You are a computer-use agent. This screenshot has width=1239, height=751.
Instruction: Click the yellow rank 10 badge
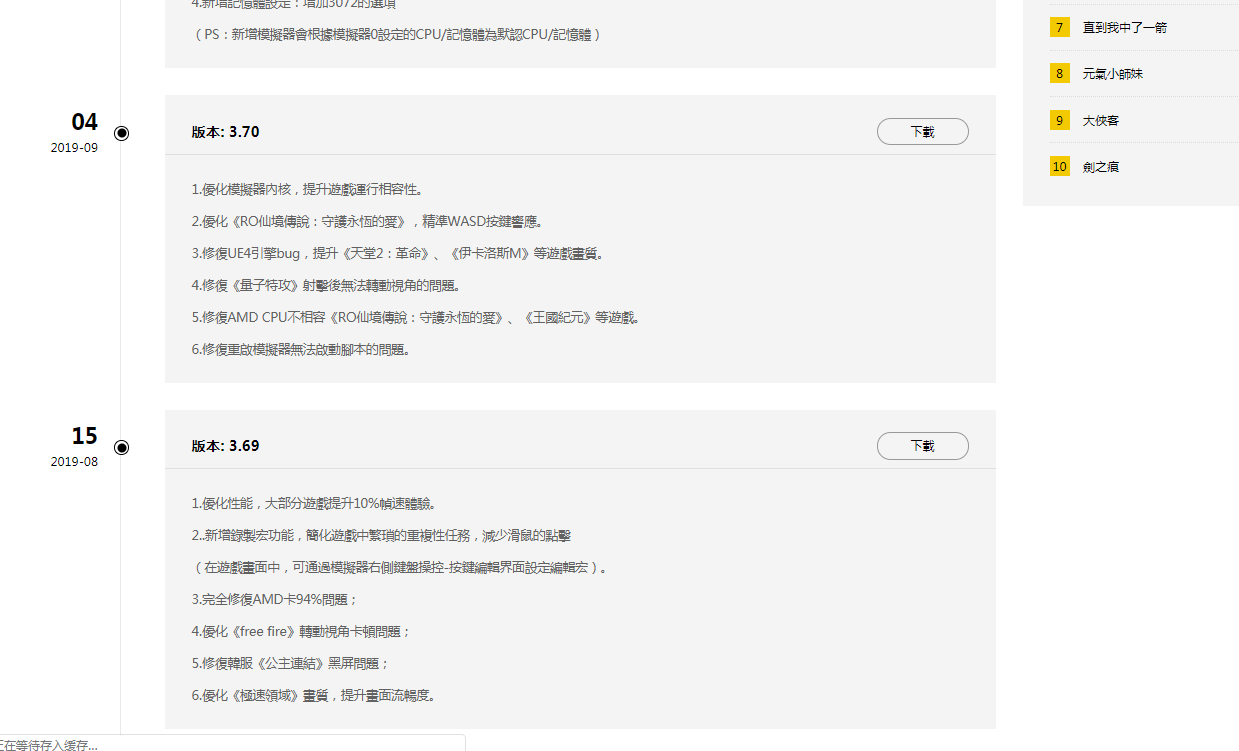tap(1059, 166)
